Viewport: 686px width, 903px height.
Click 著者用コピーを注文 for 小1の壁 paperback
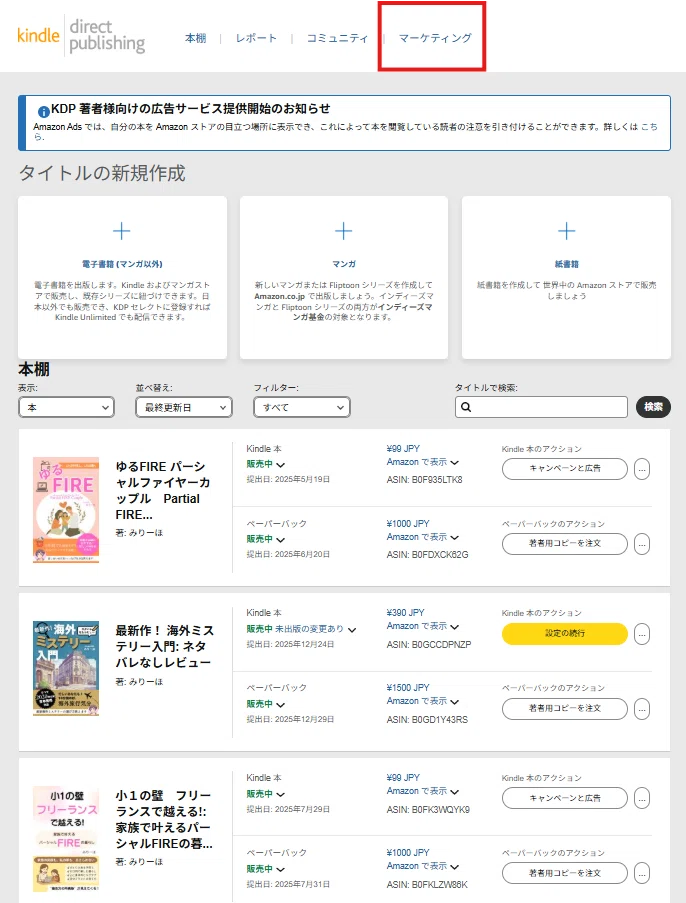point(564,872)
